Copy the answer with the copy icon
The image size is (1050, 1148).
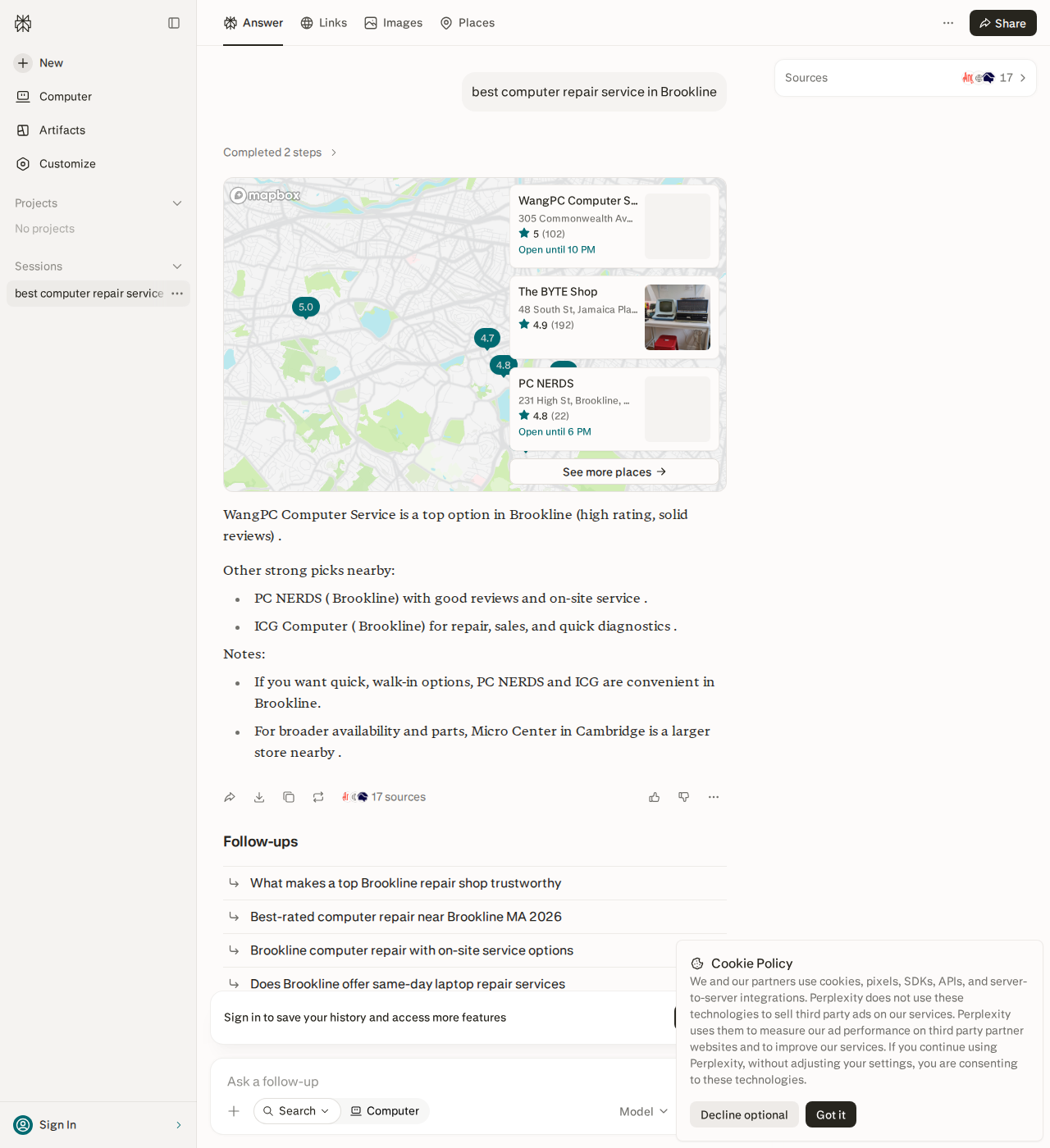click(x=289, y=797)
